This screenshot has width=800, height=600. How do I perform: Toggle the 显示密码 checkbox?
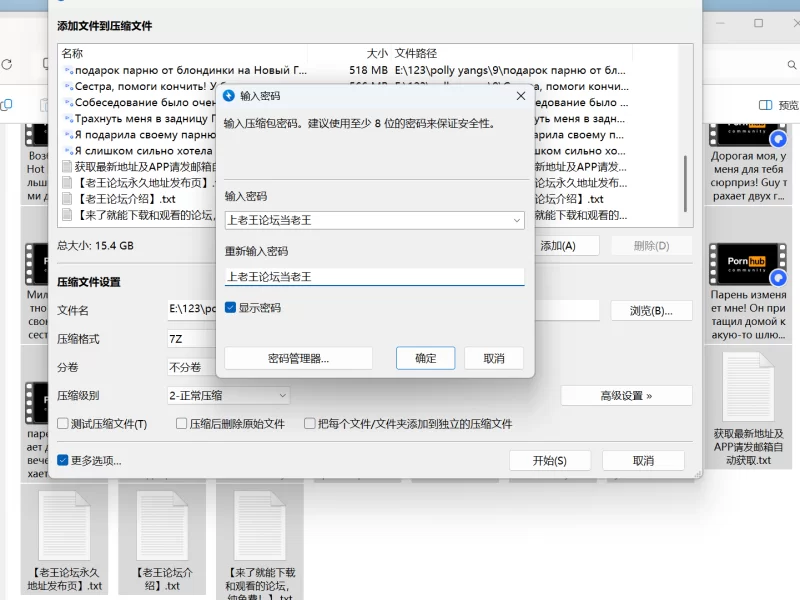point(231,308)
